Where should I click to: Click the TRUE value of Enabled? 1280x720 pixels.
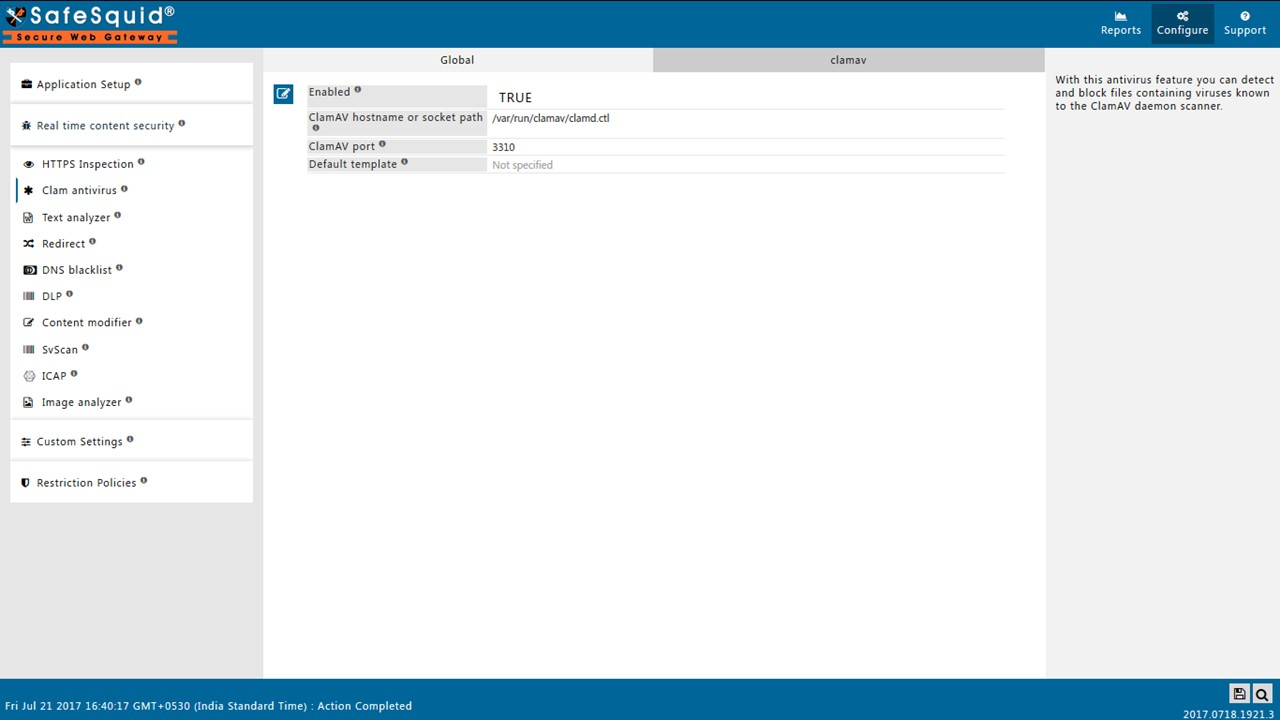[515, 97]
